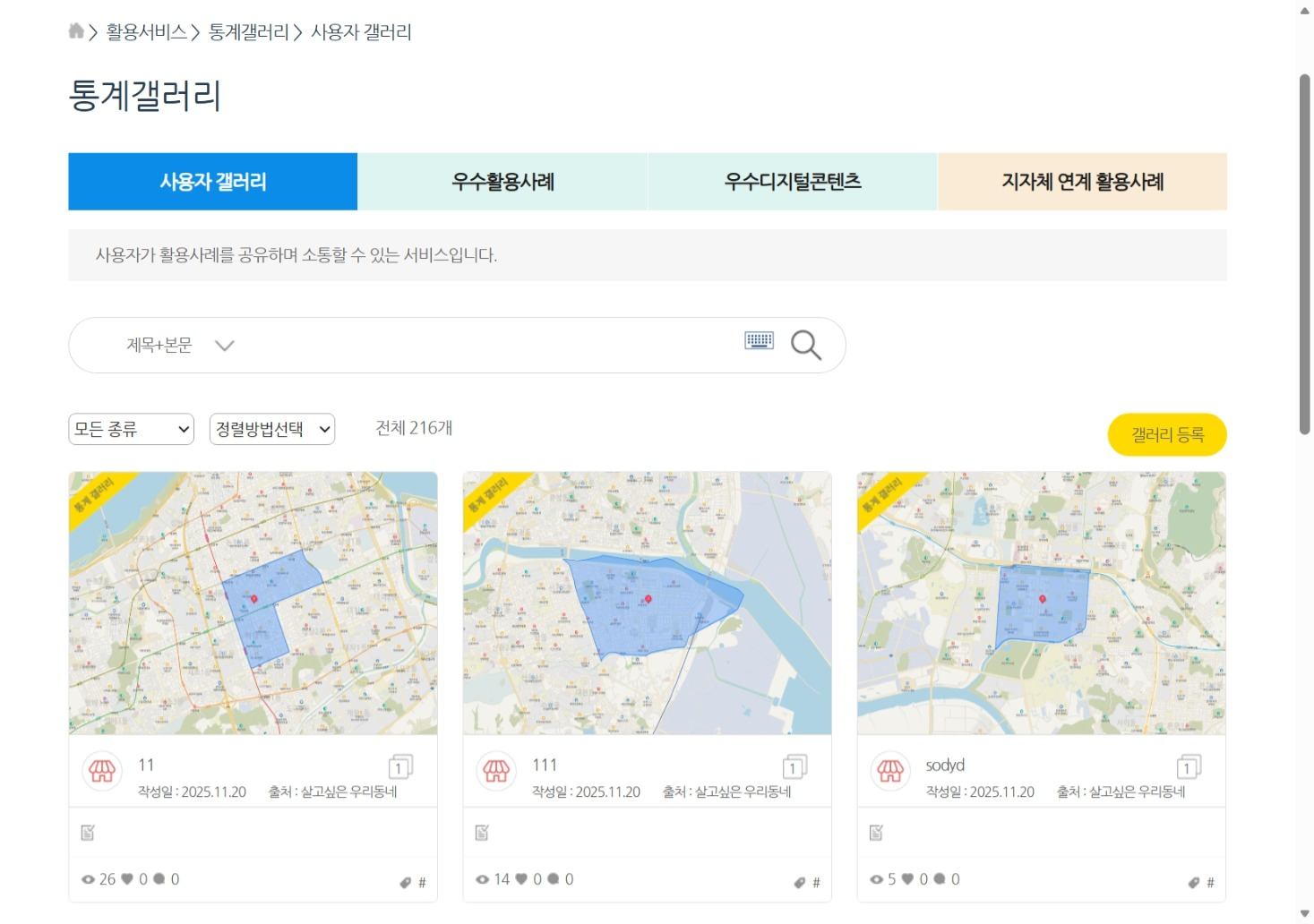Click the vertical page scrollbar thumb
The width and height of the screenshot is (1314, 924).
(1305, 254)
